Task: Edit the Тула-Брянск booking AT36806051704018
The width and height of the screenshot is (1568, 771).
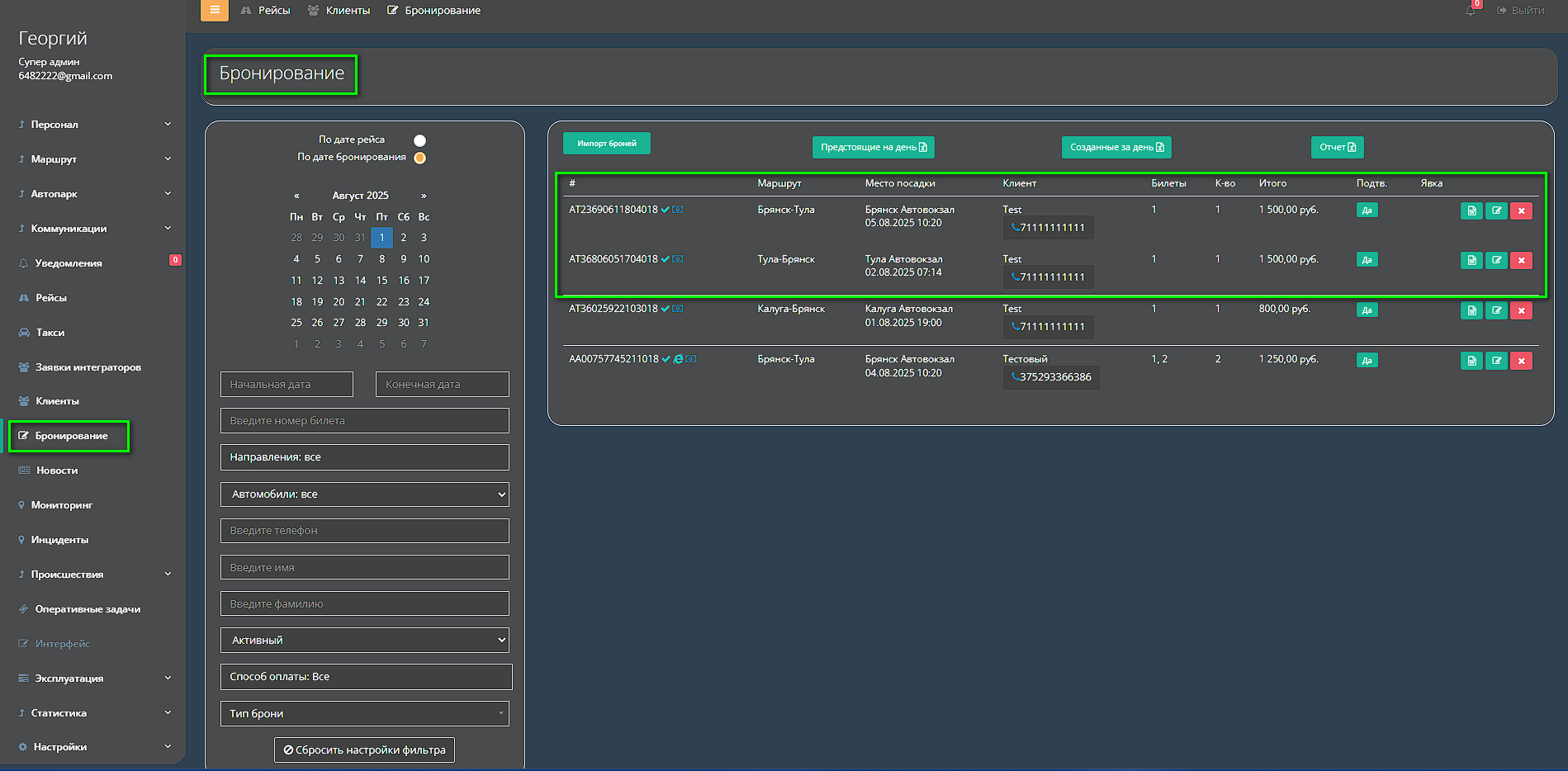Action: tap(1496, 260)
